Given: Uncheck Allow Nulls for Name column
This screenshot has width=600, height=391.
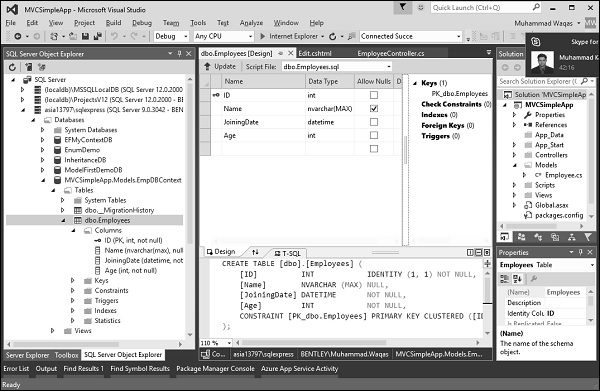Looking at the screenshot, I should (x=374, y=109).
